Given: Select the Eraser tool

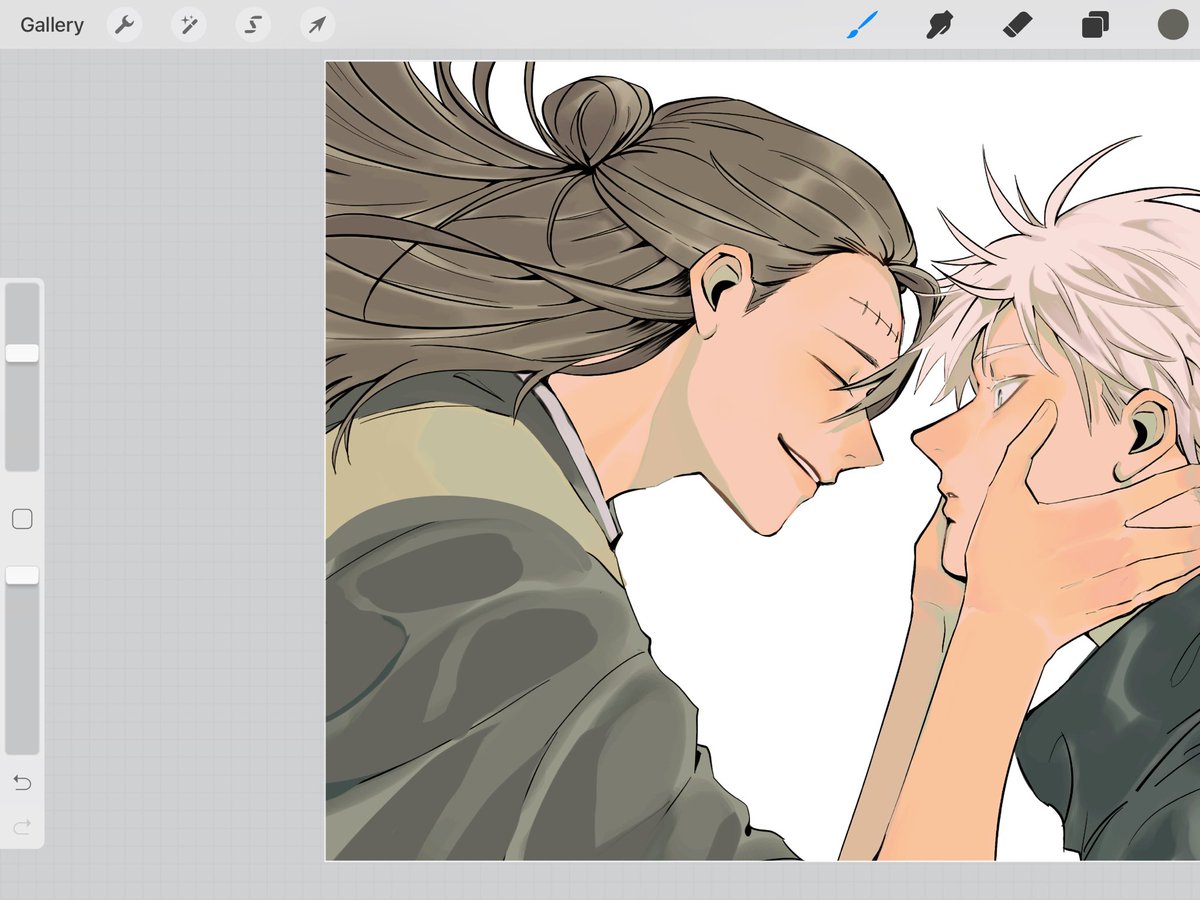Looking at the screenshot, I should click(x=1017, y=25).
